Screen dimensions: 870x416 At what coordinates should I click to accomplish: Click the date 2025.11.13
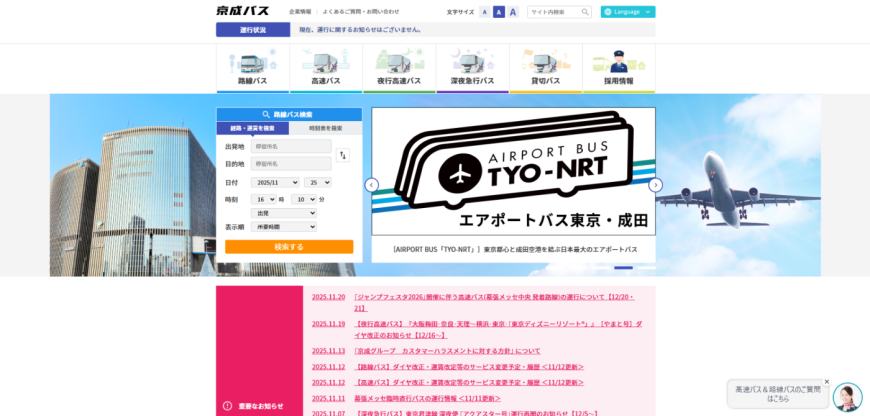coord(328,351)
